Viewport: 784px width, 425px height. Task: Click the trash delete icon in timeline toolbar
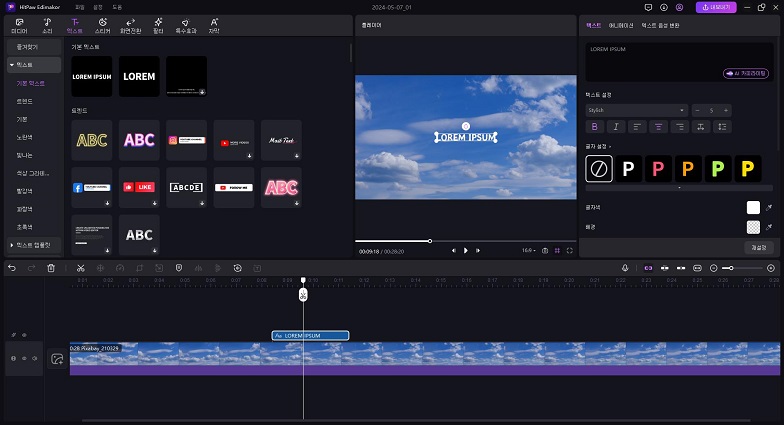(50, 268)
